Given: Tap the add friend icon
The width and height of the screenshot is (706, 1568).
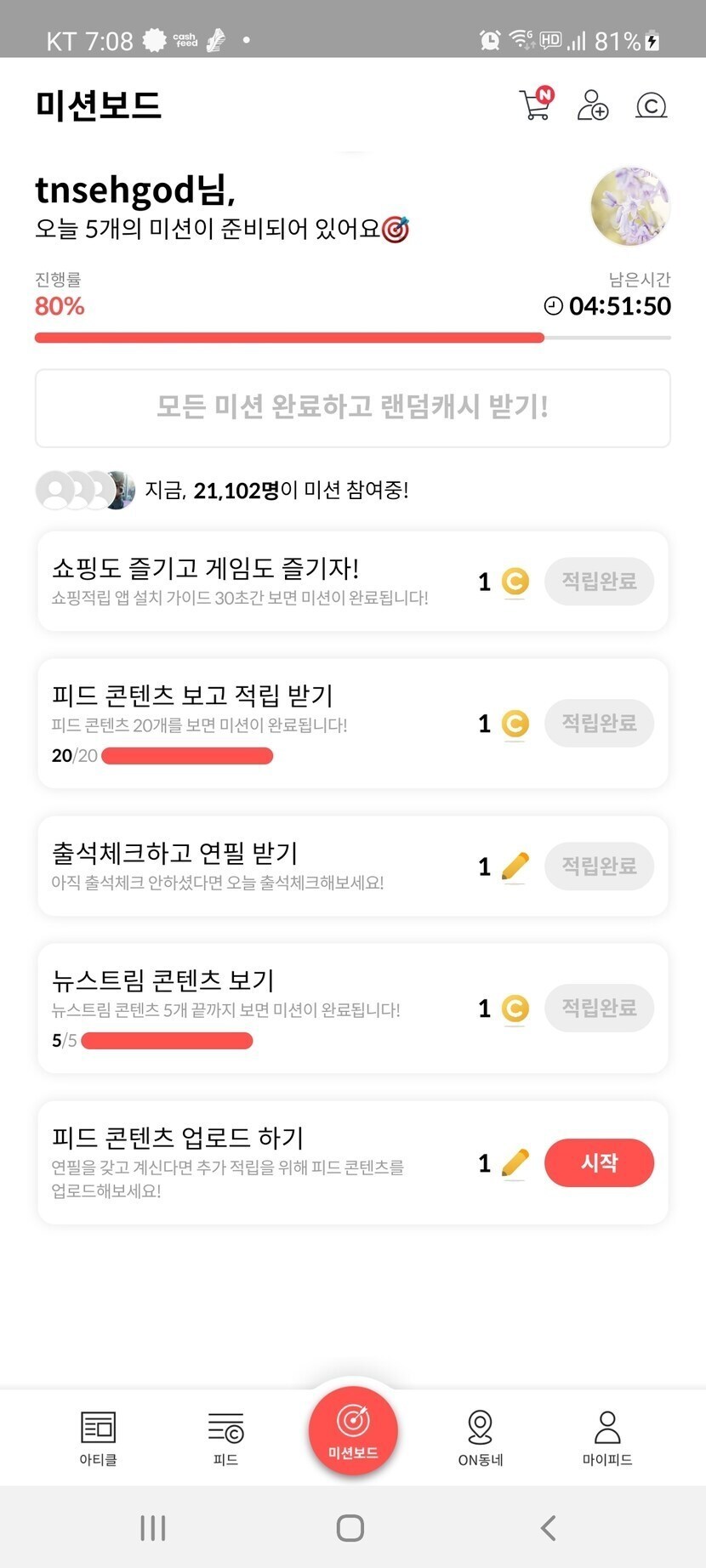Looking at the screenshot, I should point(593,105).
